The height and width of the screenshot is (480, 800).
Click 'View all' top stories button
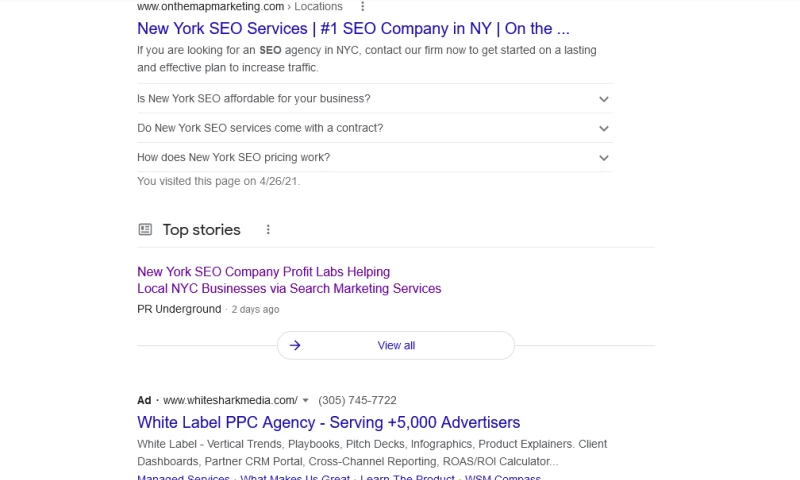[396, 346]
